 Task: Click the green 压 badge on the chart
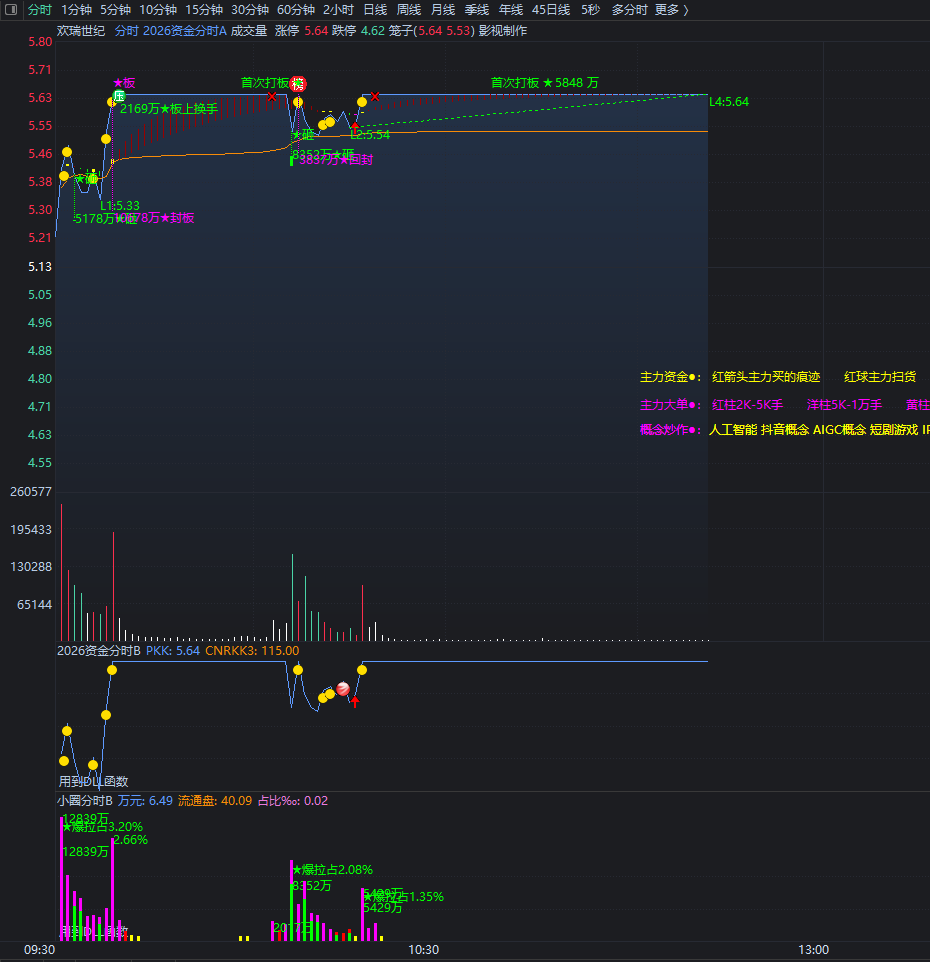pyautogui.click(x=119, y=96)
